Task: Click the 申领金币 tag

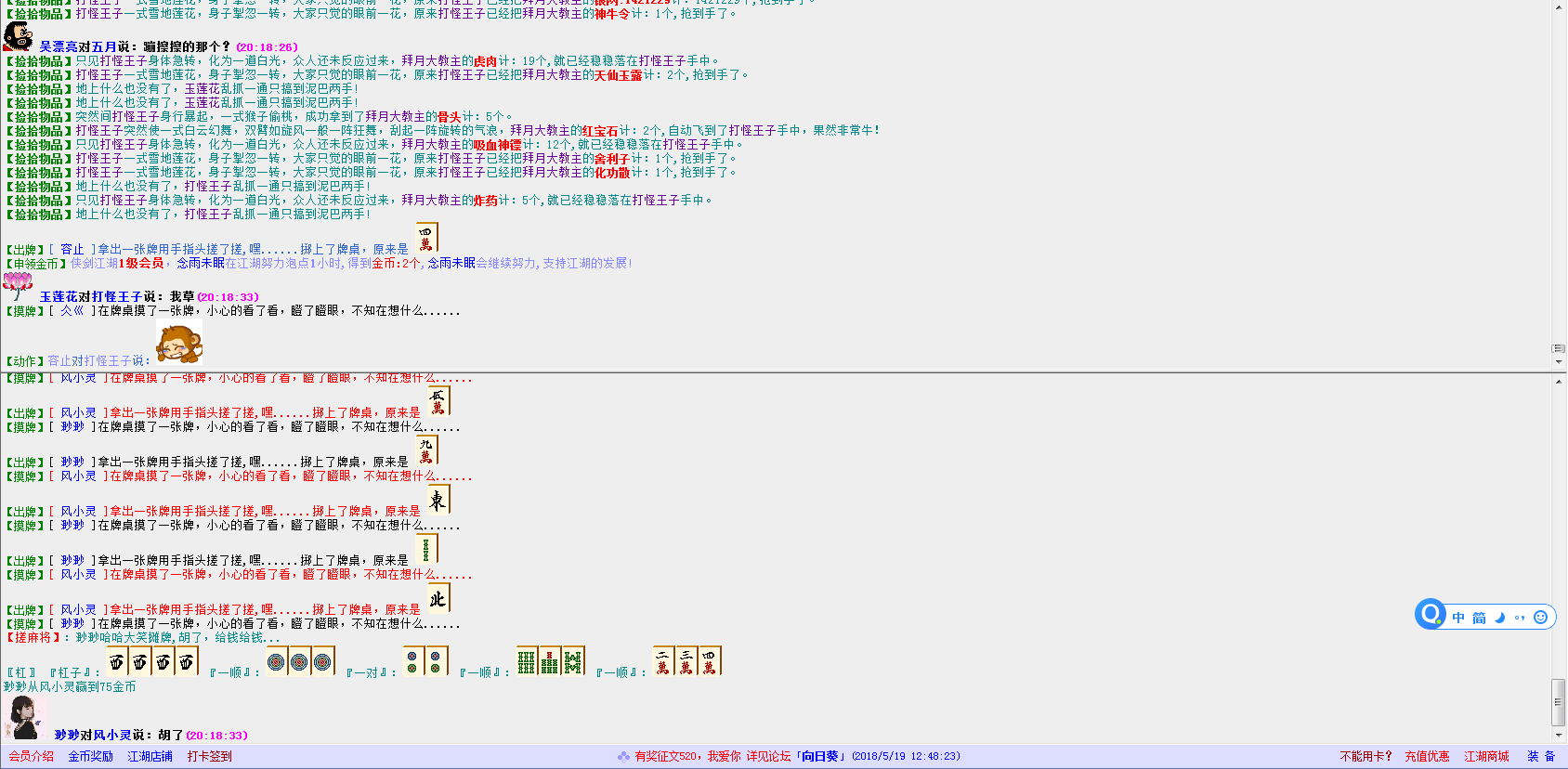Action: coord(36,264)
